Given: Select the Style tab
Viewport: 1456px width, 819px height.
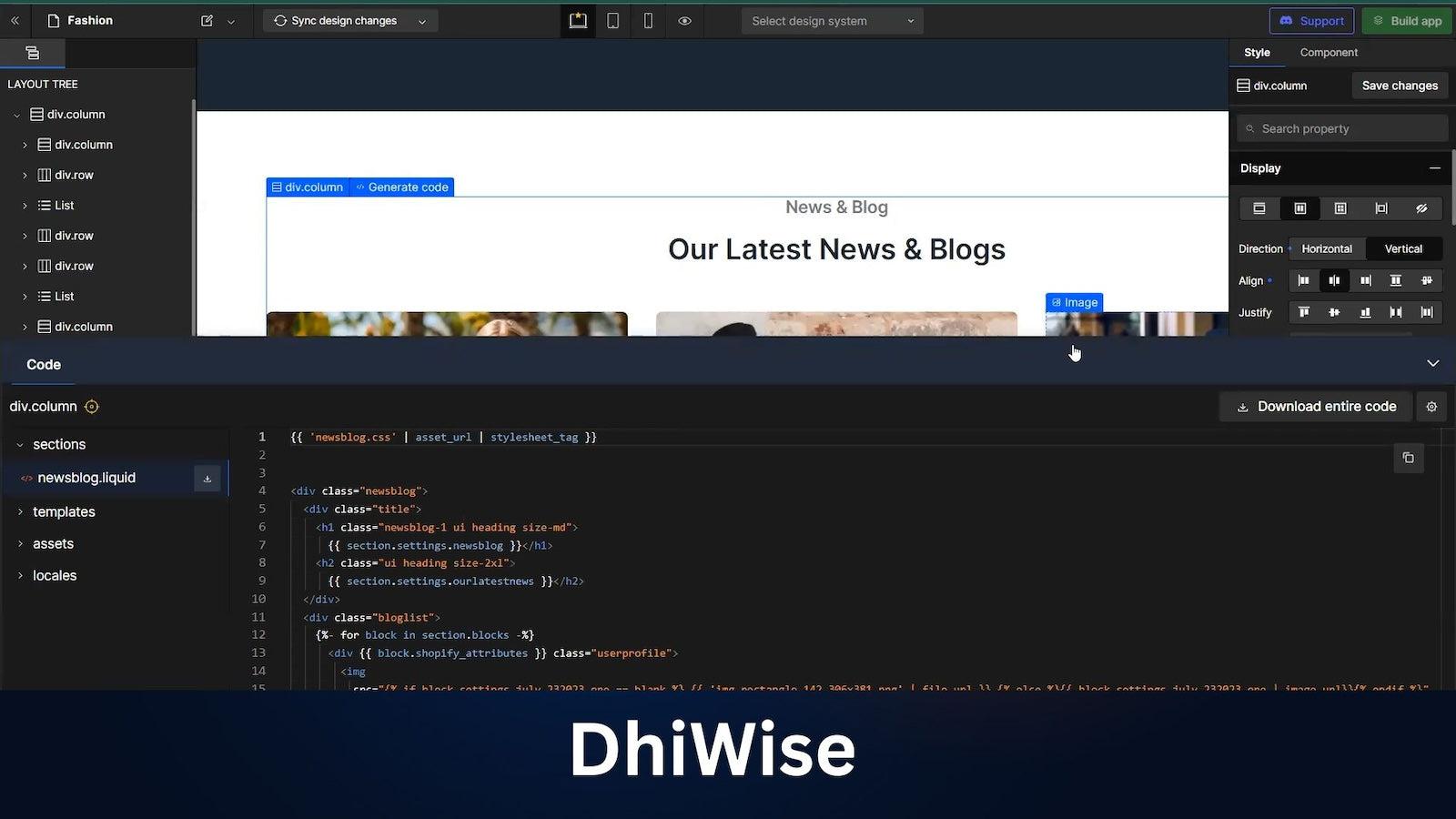Looking at the screenshot, I should click(1257, 52).
